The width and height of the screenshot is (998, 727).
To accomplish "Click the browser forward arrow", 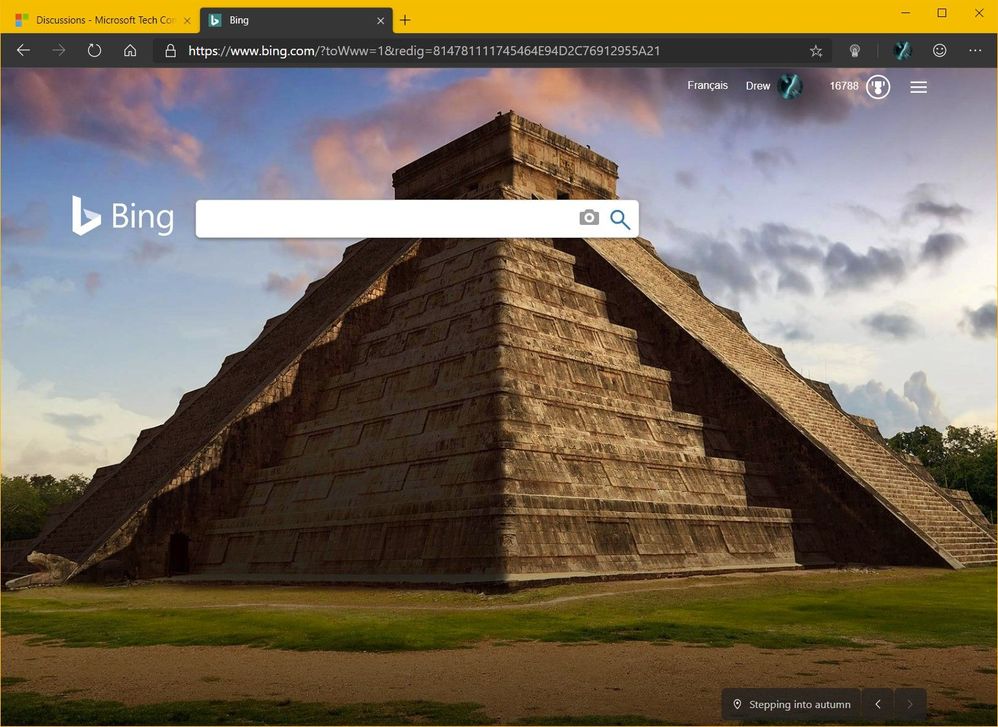I will [x=59, y=50].
